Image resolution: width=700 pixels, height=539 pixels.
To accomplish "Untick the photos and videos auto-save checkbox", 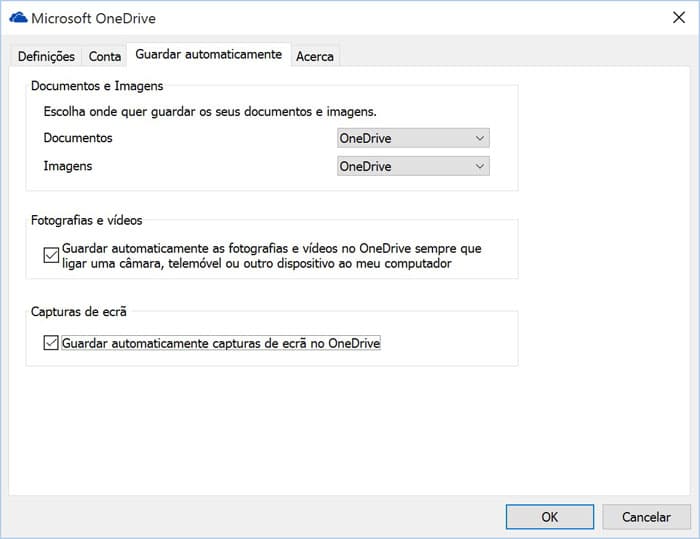I will tap(51, 255).
